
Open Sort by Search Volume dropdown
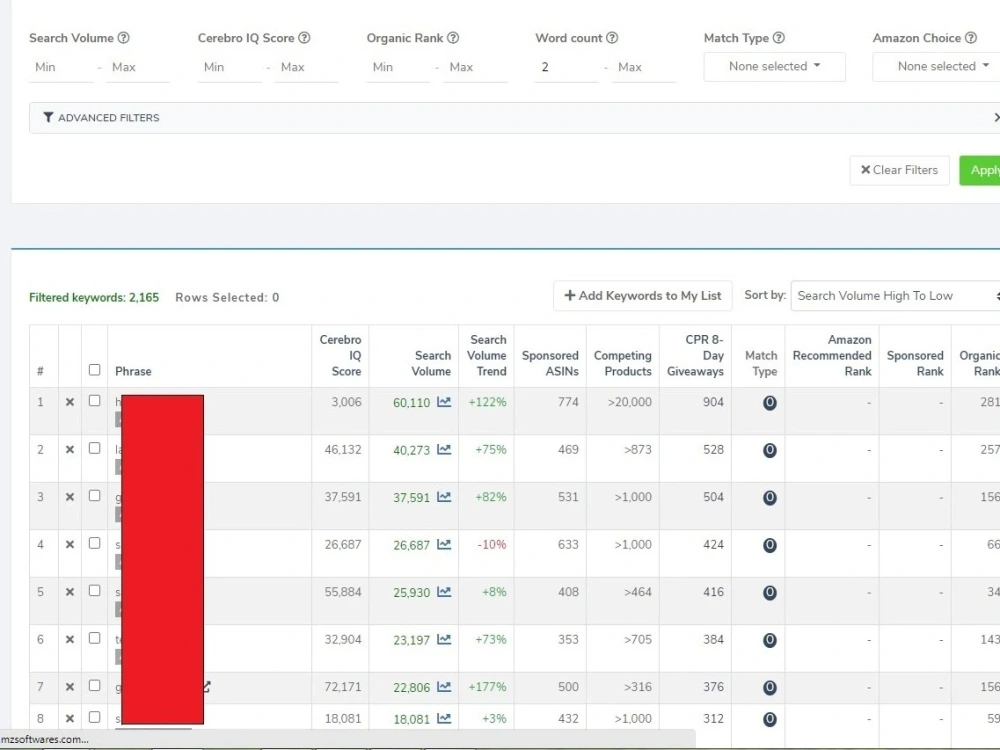pyautogui.click(x=895, y=296)
